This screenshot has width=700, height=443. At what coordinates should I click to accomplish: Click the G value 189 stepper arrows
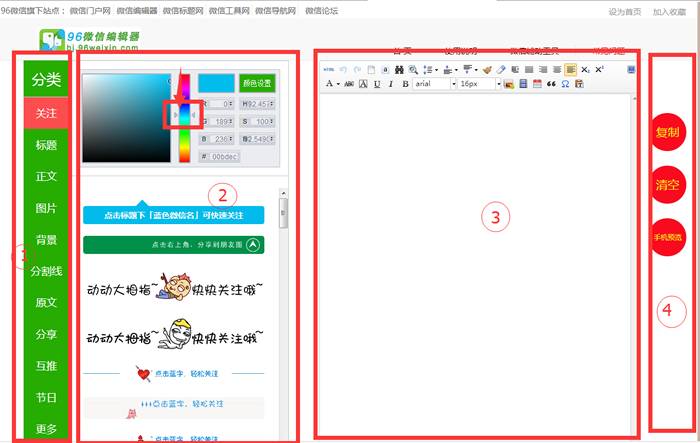[x=231, y=121]
